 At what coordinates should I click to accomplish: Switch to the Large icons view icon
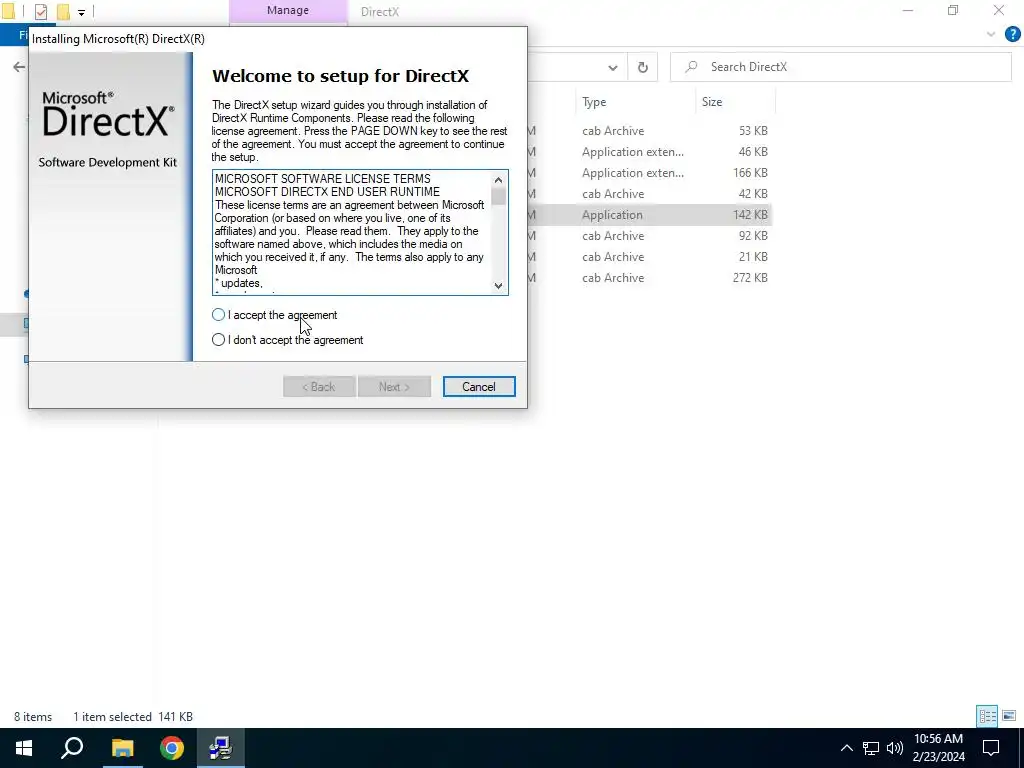click(1009, 716)
